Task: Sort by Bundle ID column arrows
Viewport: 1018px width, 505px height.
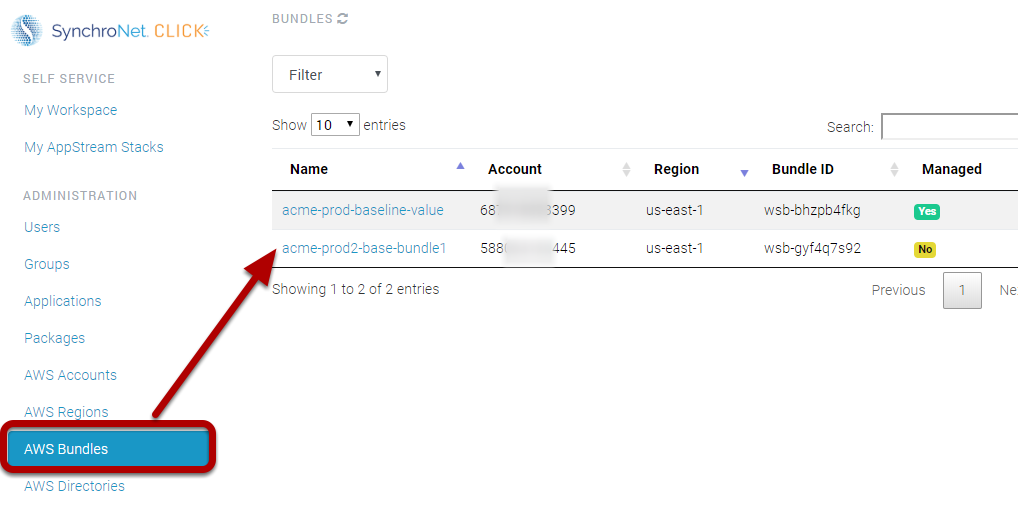Action: [x=895, y=169]
